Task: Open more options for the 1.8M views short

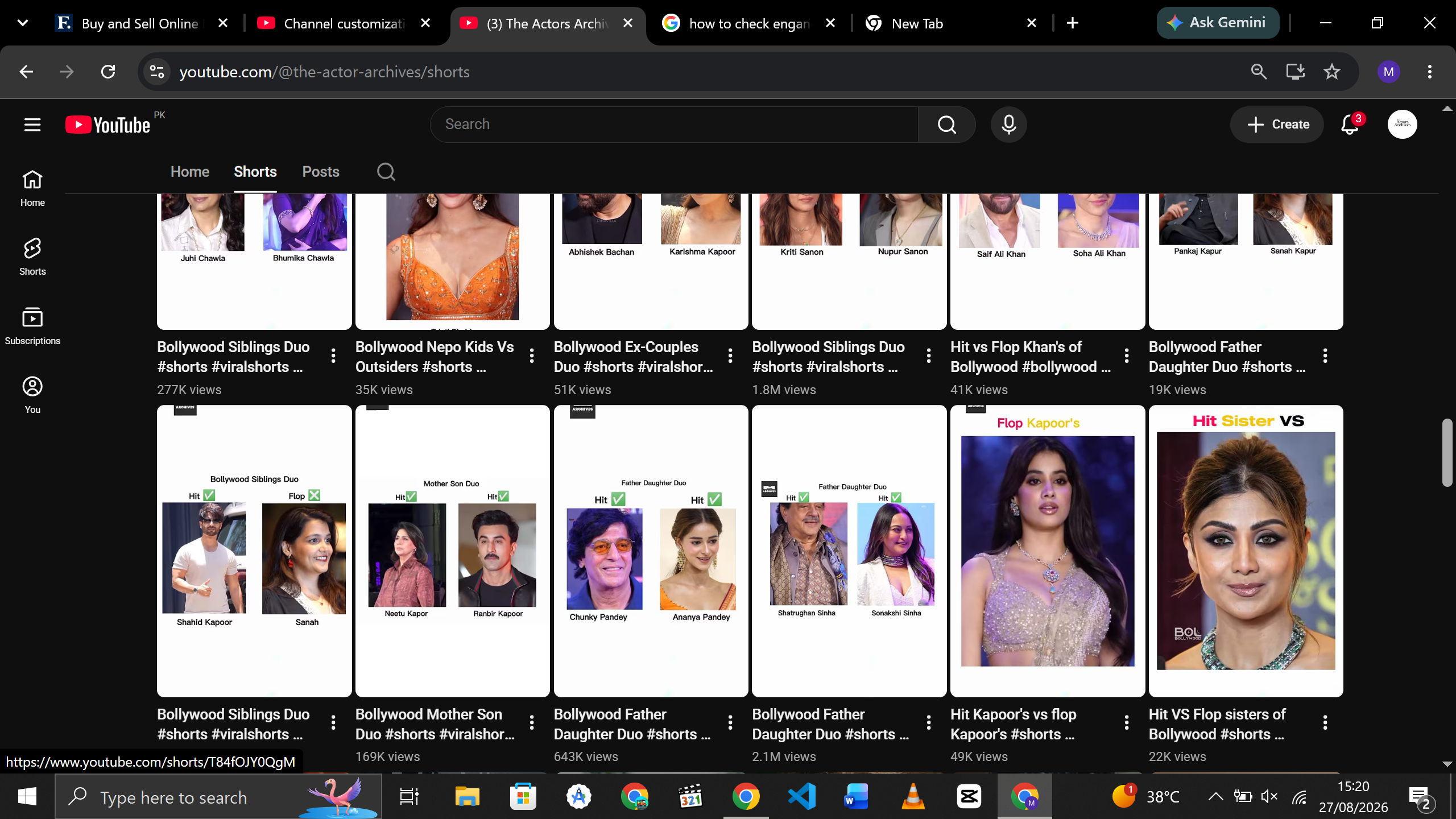Action: coord(929,356)
